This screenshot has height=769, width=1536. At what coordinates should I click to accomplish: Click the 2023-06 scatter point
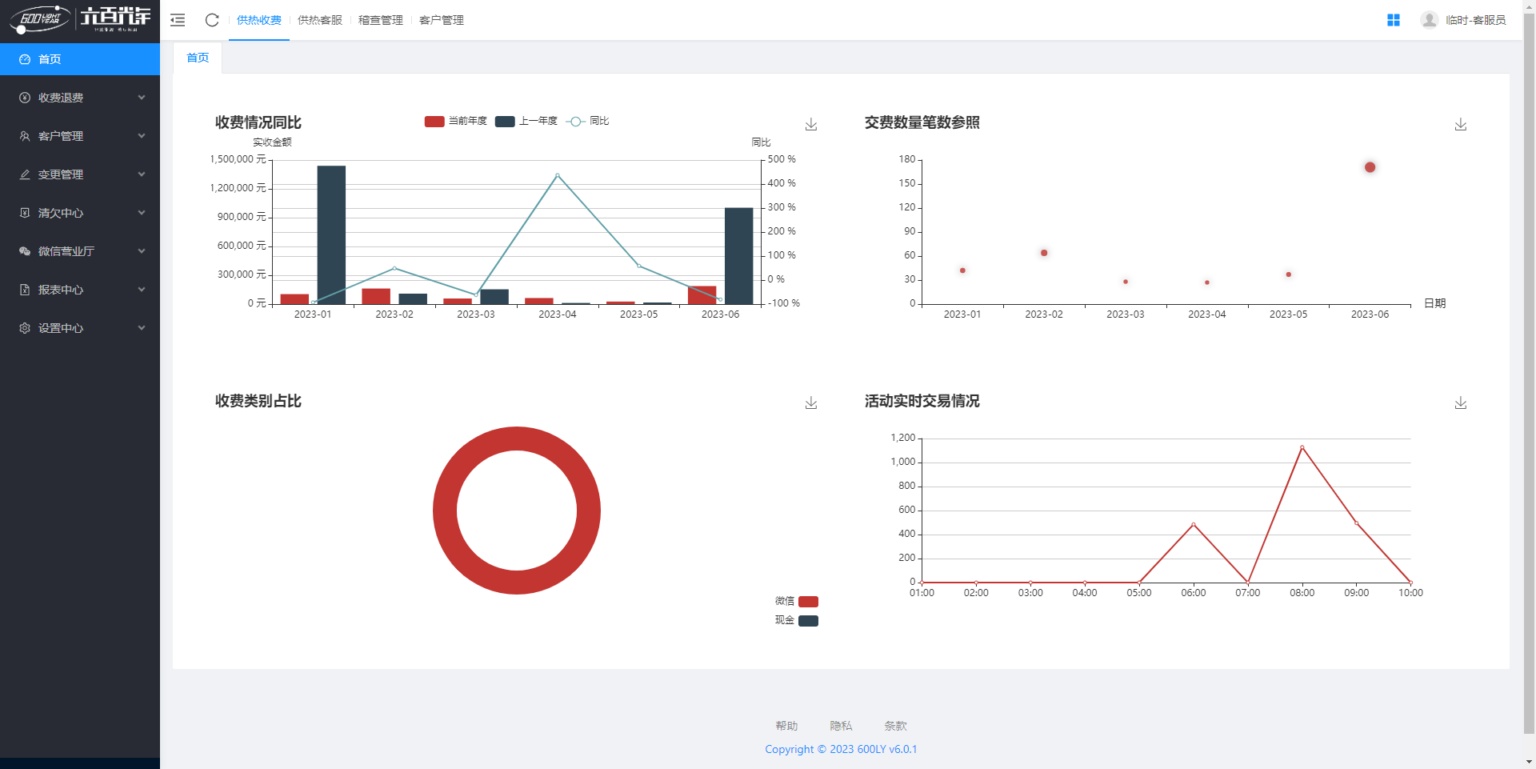(x=1370, y=167)
